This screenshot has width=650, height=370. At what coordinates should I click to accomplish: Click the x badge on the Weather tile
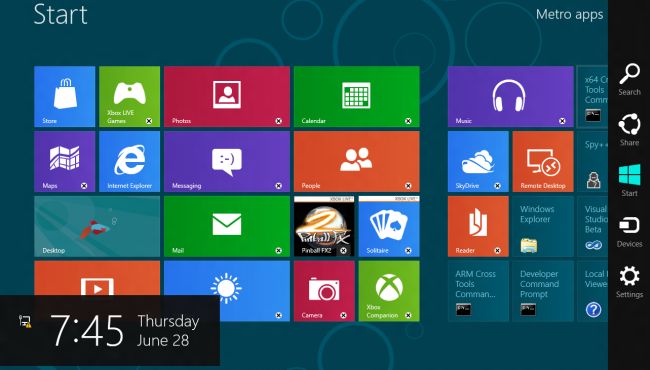pos(279,315)
